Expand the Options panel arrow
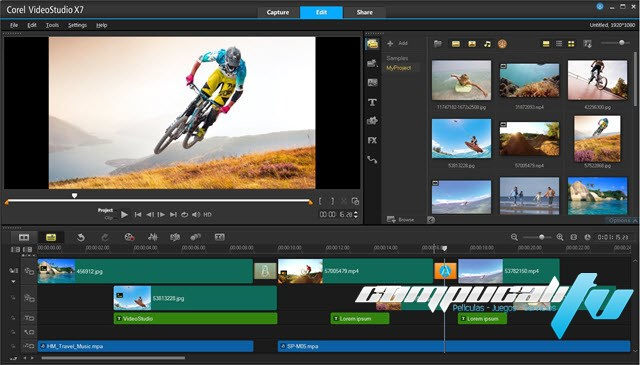The height and width of the screenshot is (365, 640). (x=635, y=220)
